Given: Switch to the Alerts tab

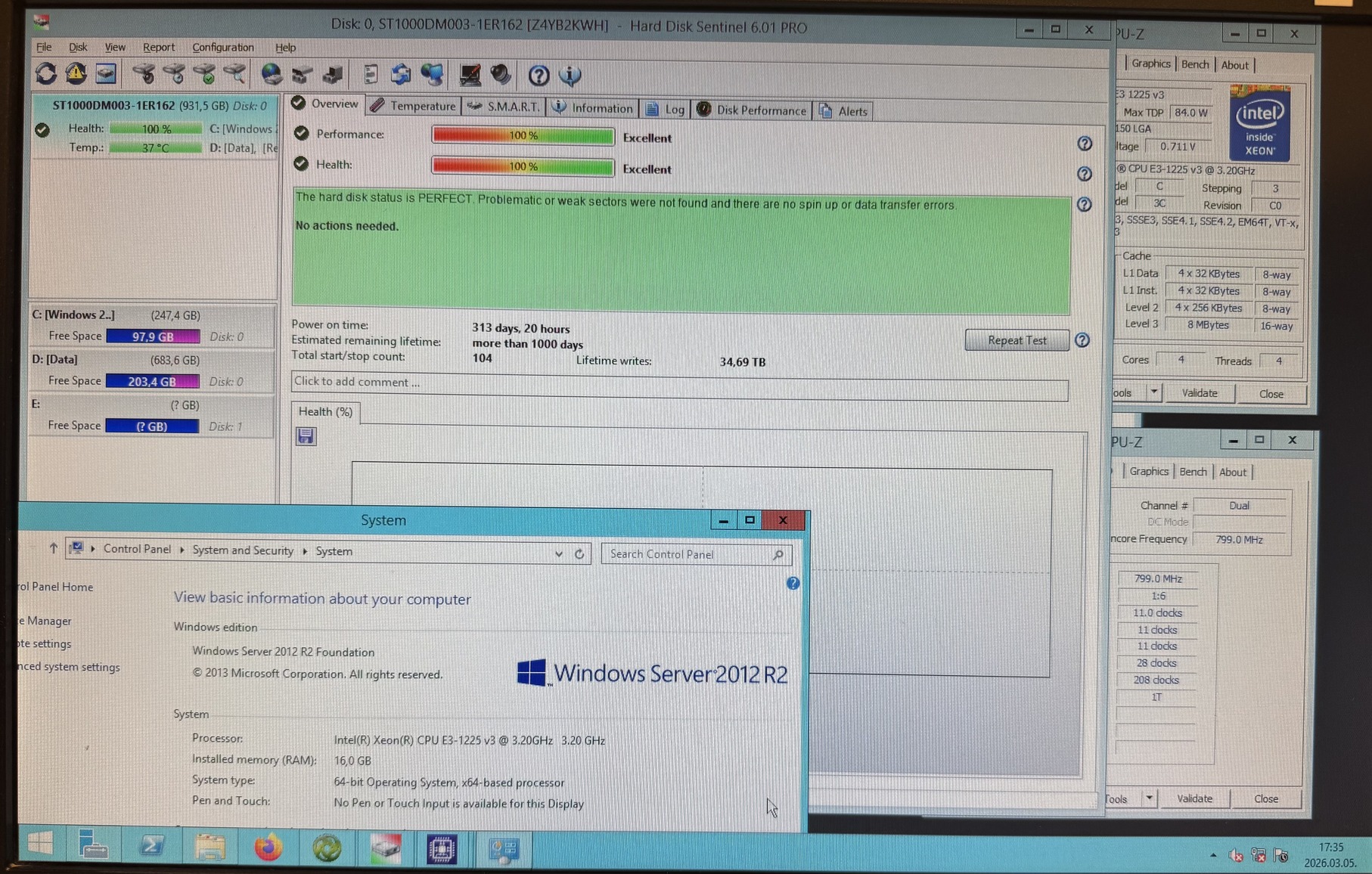Looking at the screenshot, I should coord(843,111).
